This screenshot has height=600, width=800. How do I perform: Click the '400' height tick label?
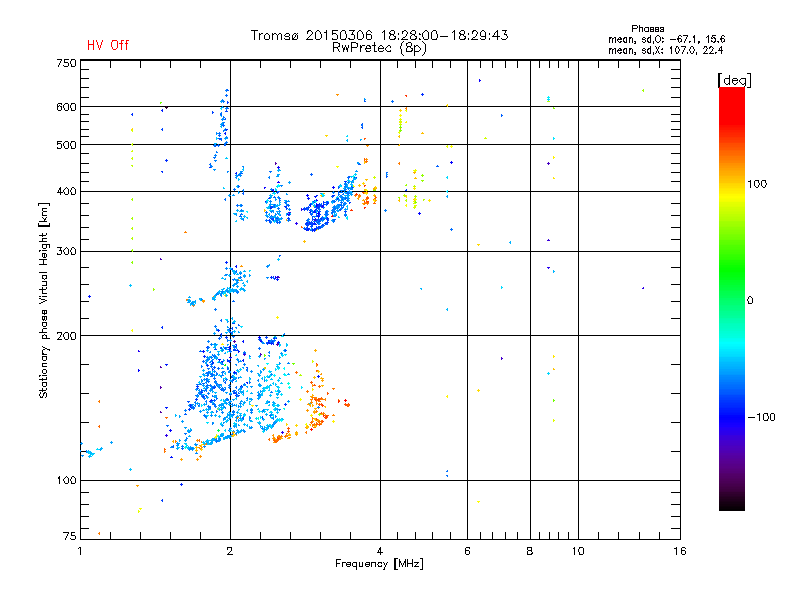pos(67,191)
